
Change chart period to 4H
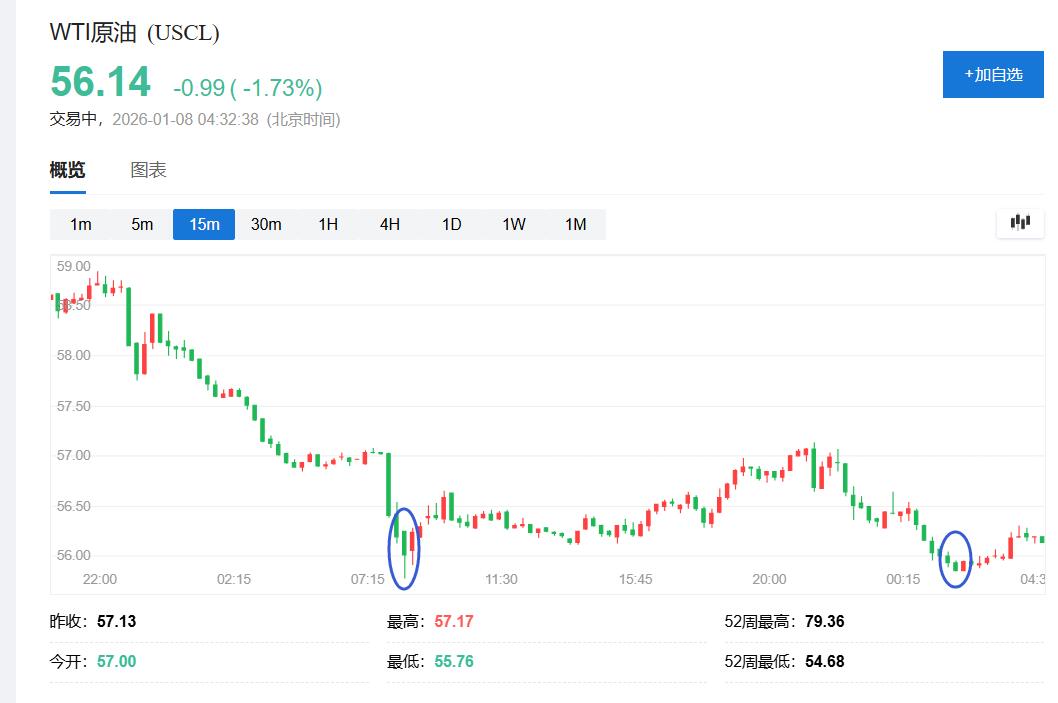[390, 224]
